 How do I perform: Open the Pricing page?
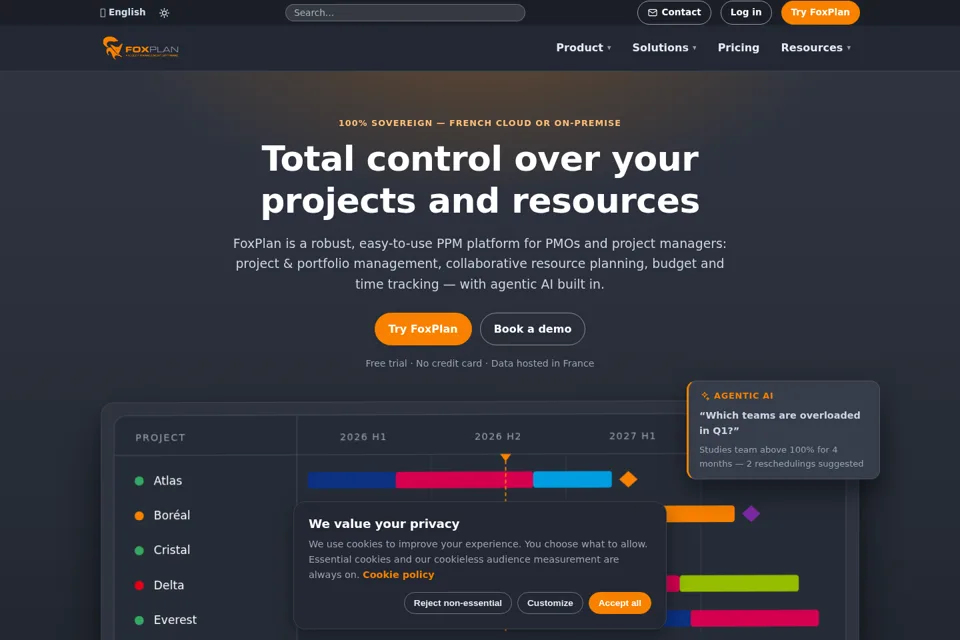[x=738, y=48]
